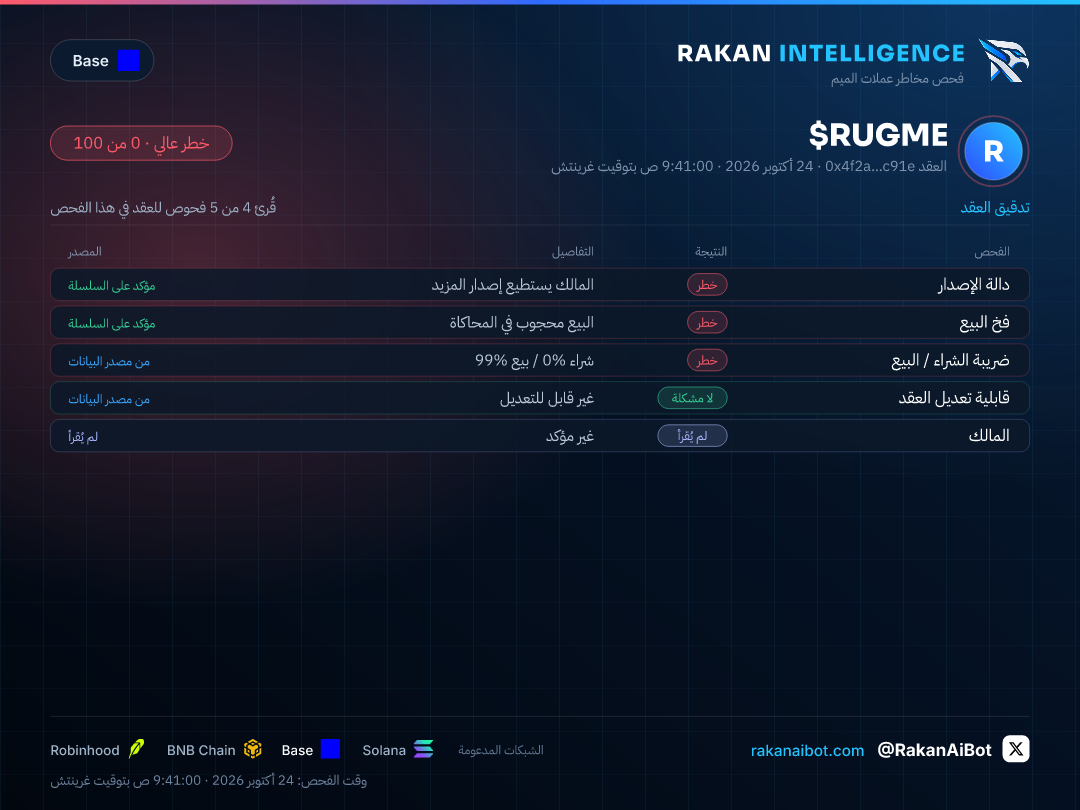Click 'من مصدر البيانات' in contract upgradability row
The width and height of the screenshot is (1080, 810).
pyautogui.click(x=109, y=399)
